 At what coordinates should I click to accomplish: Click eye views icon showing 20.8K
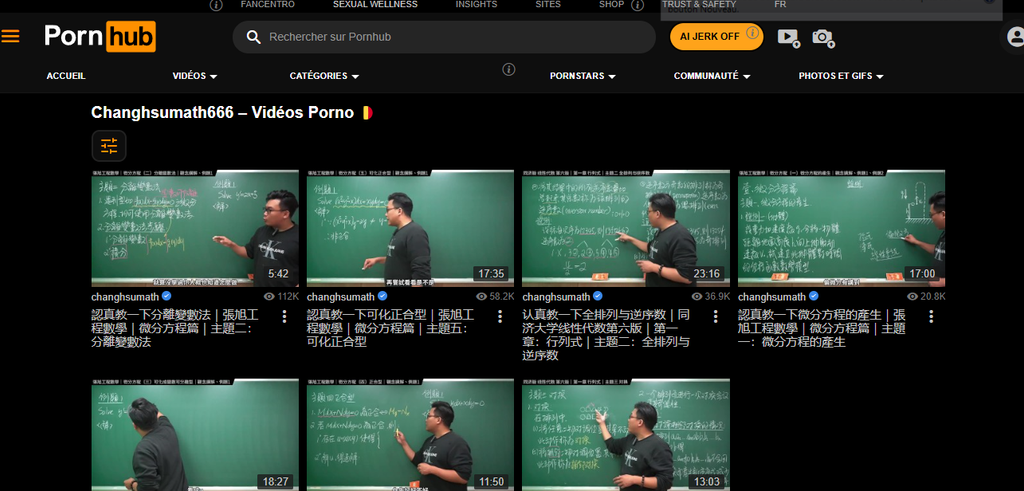pyautogui.click(x=913, y=296)
